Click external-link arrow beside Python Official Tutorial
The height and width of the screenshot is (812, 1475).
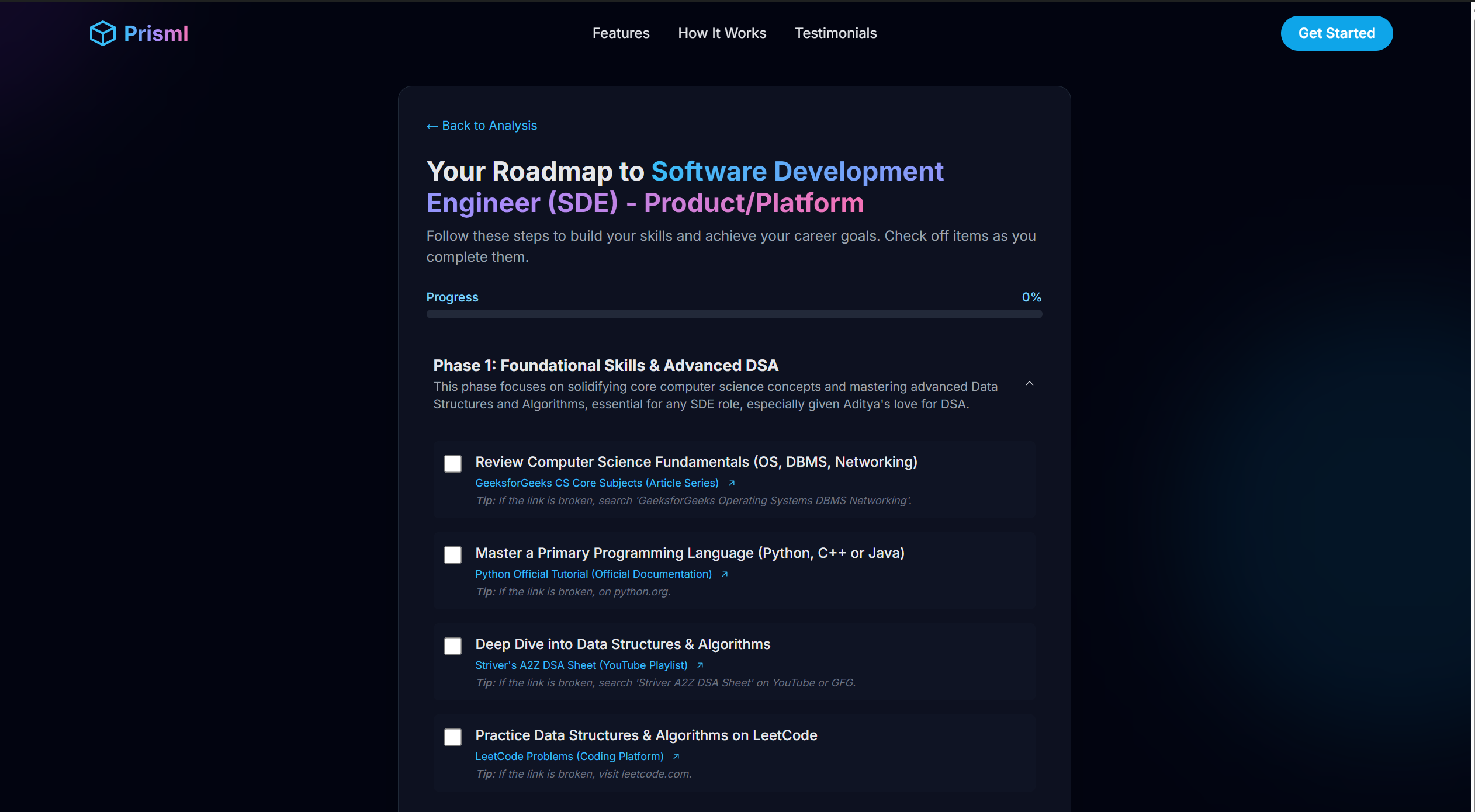coord(725,574)
